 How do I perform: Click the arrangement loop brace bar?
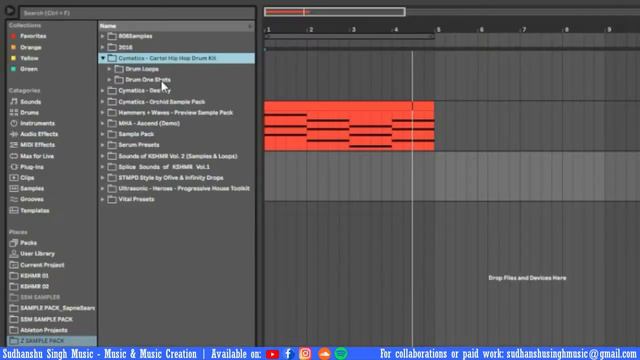(x=349, y=37)
